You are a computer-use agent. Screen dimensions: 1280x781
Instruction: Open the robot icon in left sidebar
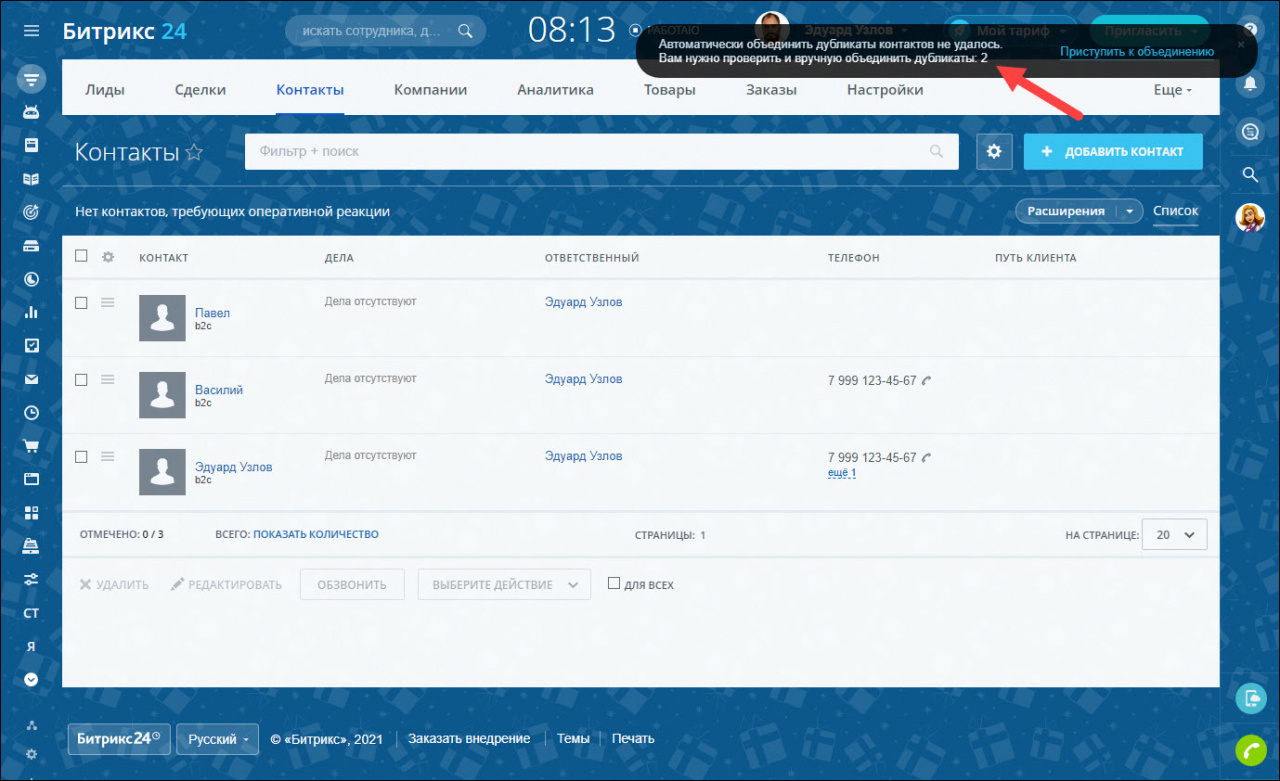pyautogui.click(x=31, y=112)
